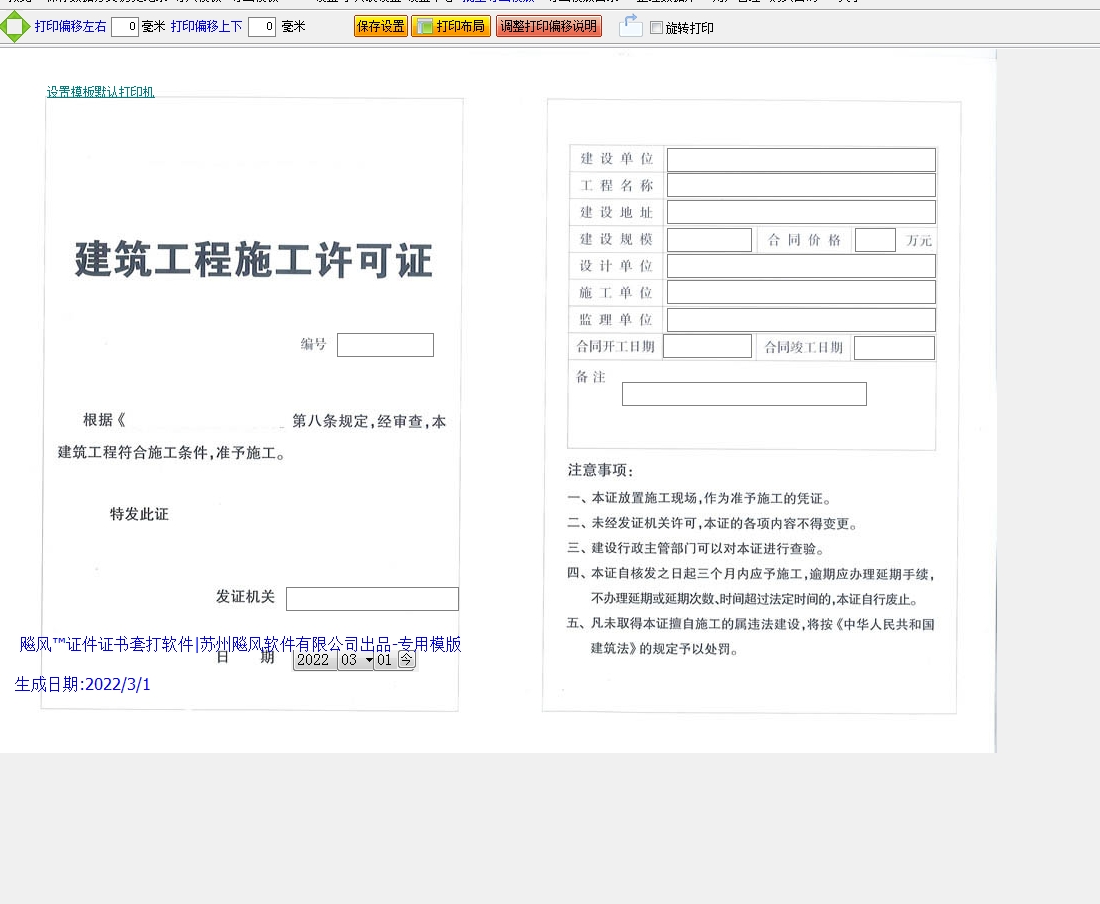
Task: Focus the 编号 certificate number field
Action: tap(385, 345)
